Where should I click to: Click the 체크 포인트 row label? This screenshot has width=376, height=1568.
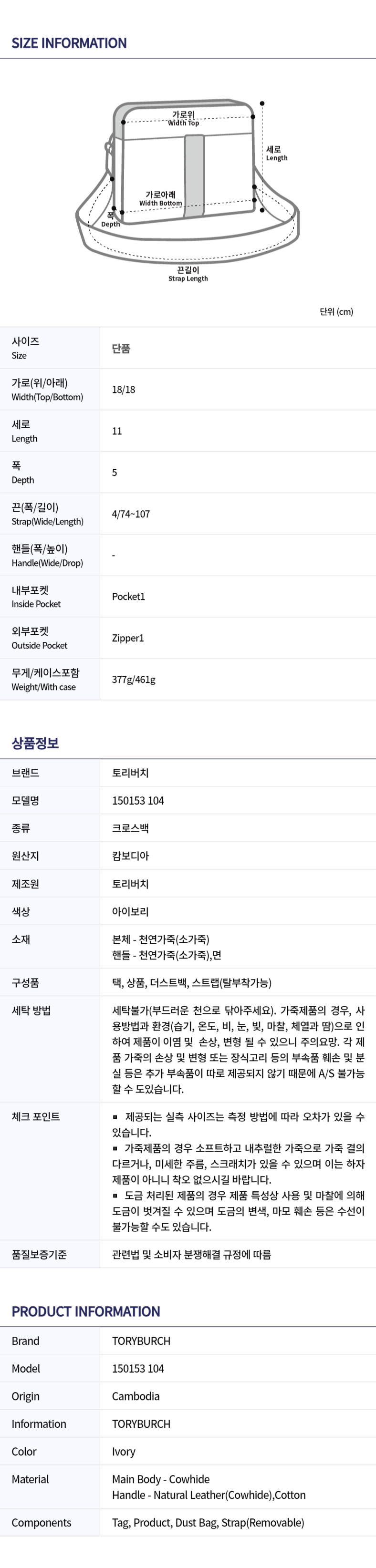[x=35, y=1116]
